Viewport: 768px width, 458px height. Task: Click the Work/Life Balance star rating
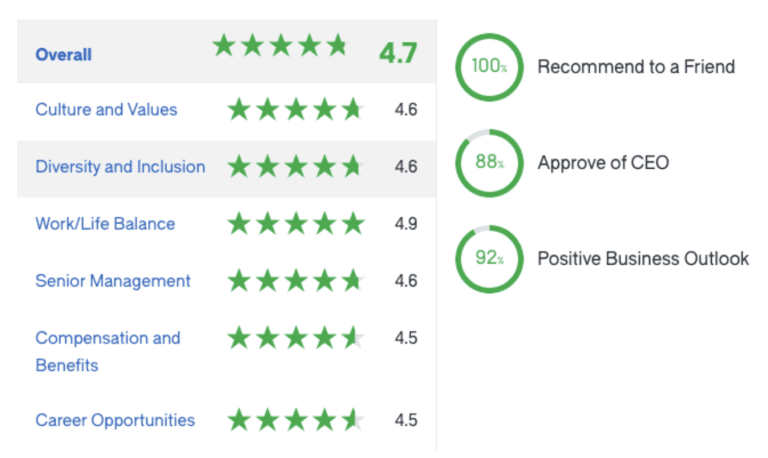click(x=296, y=223)
